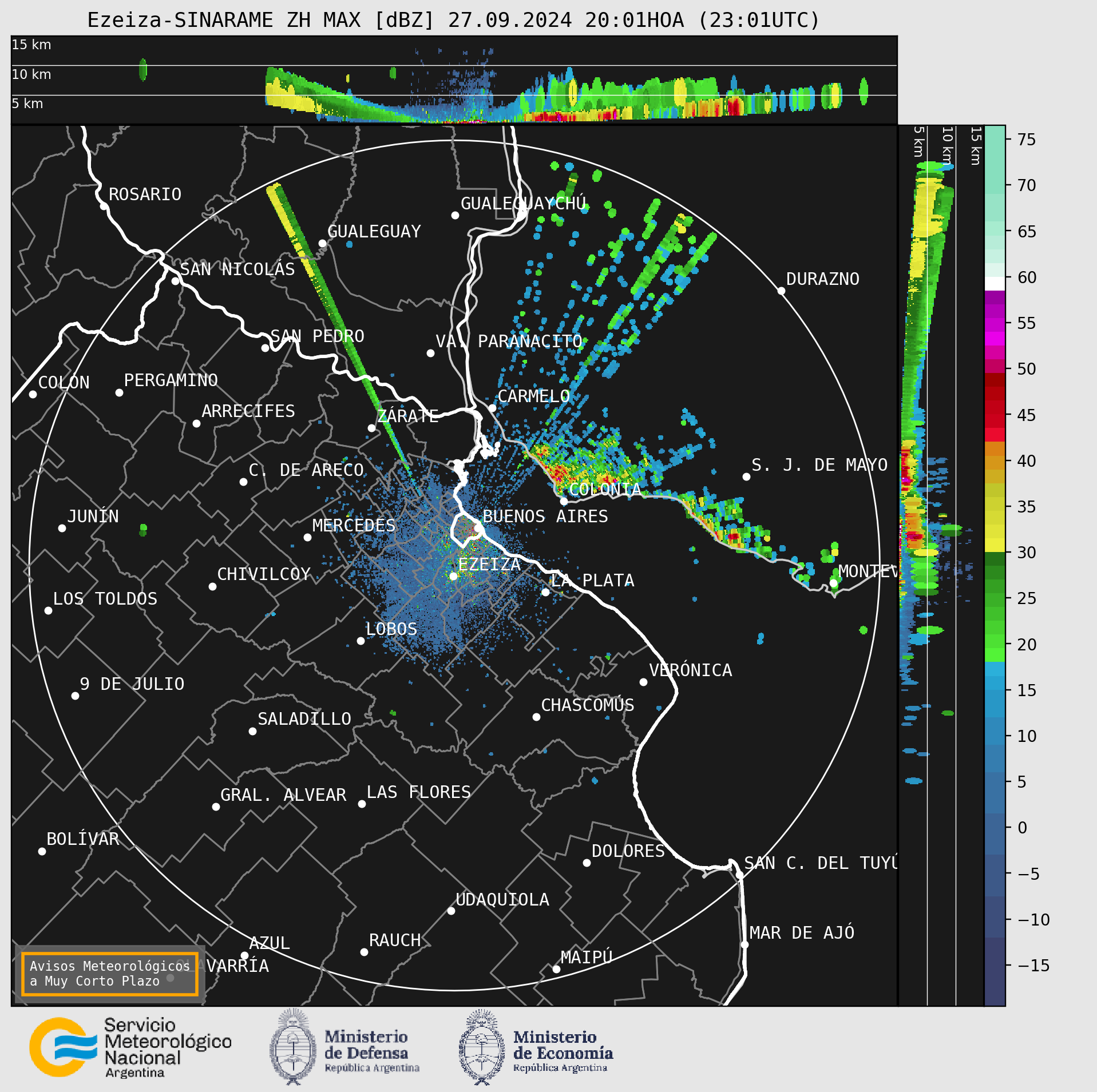Click the UDAQUIOLA label
1097x1092 pixels.
point(502,900)
